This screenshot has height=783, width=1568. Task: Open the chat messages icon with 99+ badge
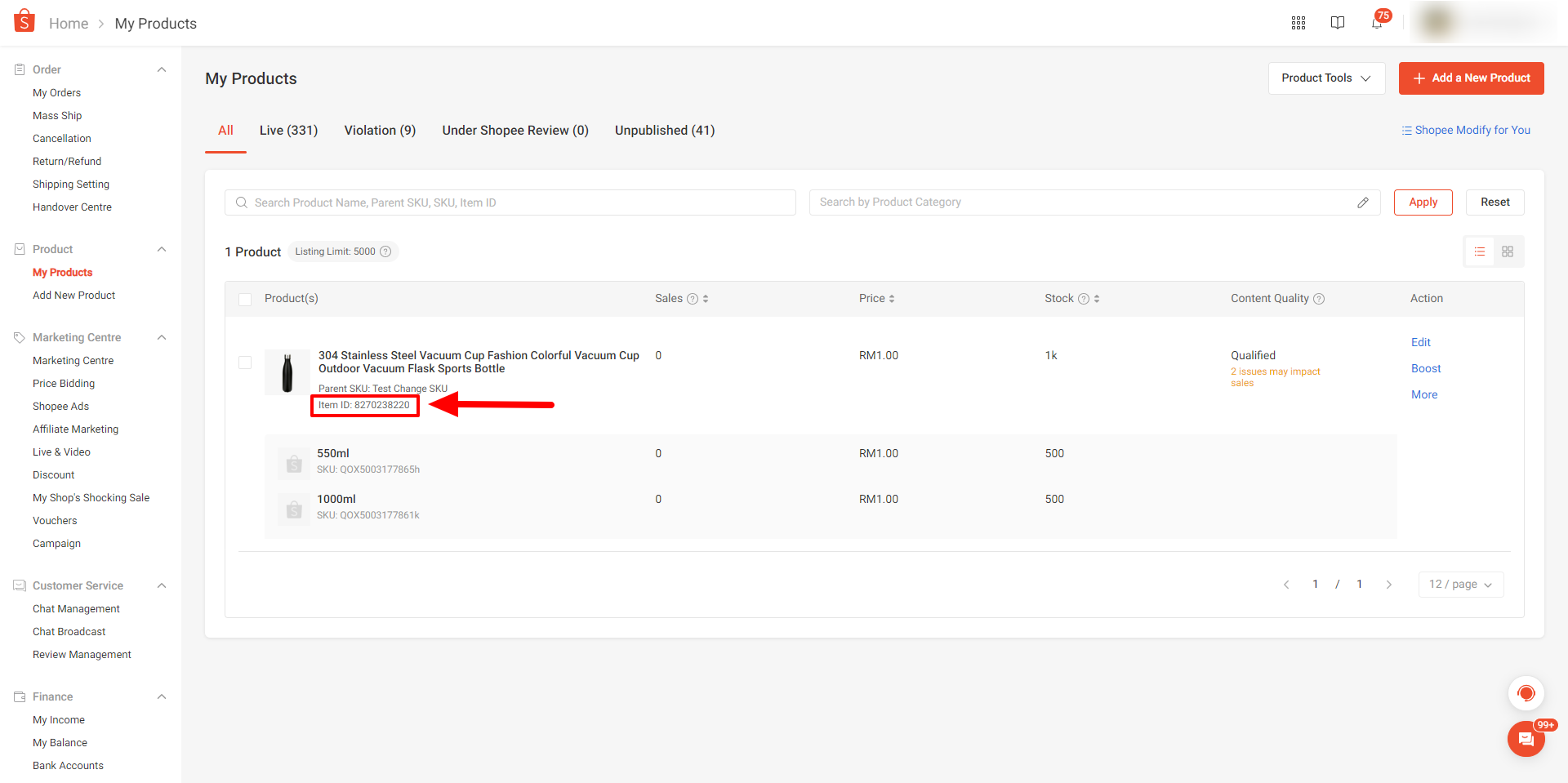click(1526, 739)
